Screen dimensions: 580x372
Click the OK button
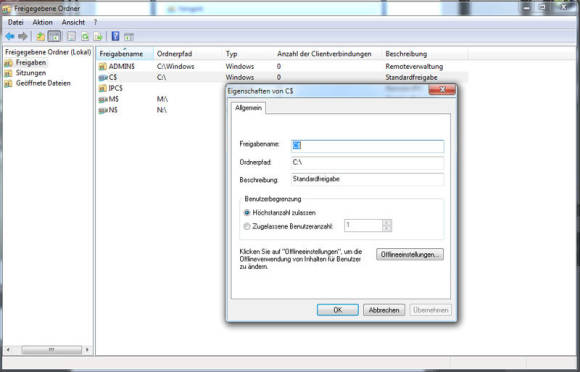pos(338,310)
